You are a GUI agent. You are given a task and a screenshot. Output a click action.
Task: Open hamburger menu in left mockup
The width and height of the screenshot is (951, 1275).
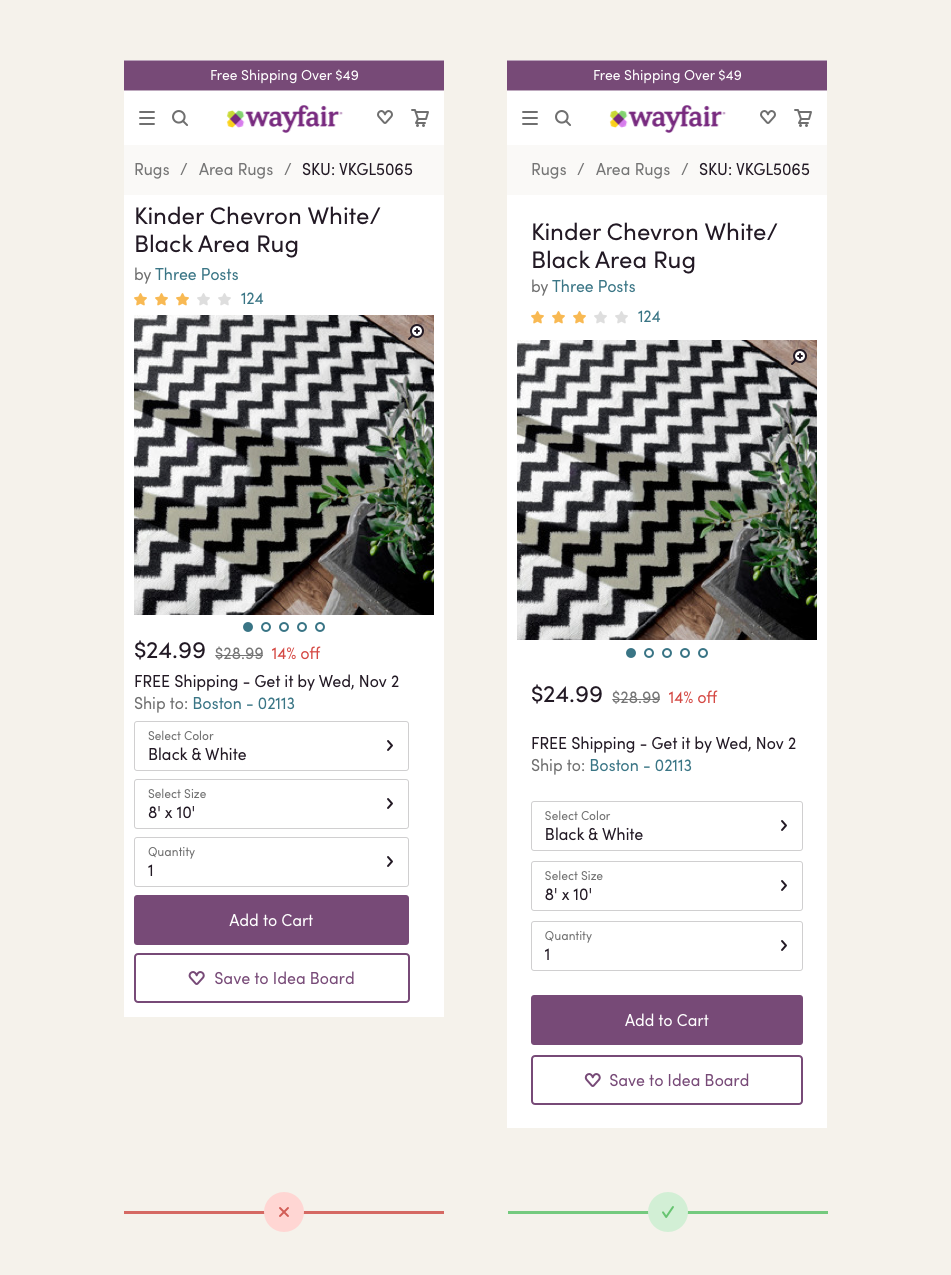pyautogui.click(x=147, y=118)
